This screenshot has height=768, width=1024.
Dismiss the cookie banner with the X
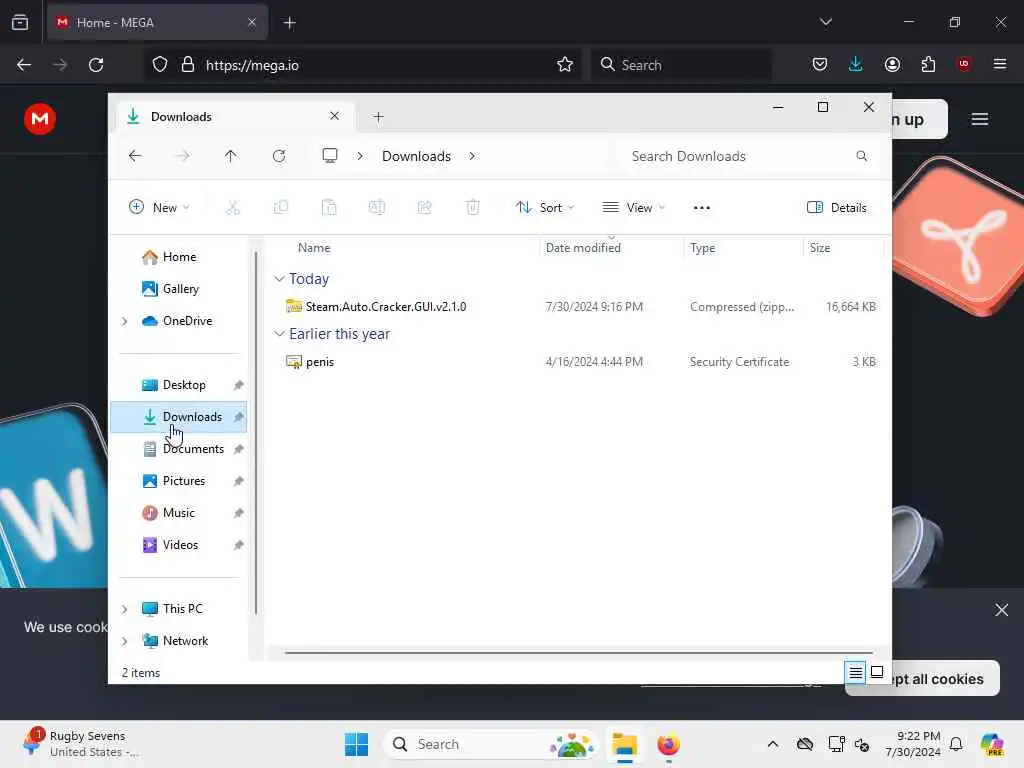pyautogui.click(x=1001, y=610)
